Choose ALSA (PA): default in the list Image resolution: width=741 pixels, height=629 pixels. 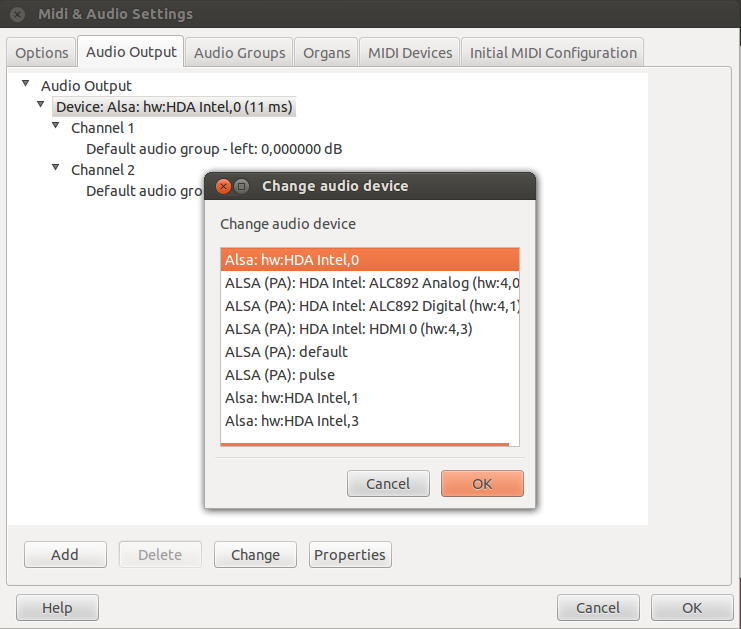click(370, 352)
